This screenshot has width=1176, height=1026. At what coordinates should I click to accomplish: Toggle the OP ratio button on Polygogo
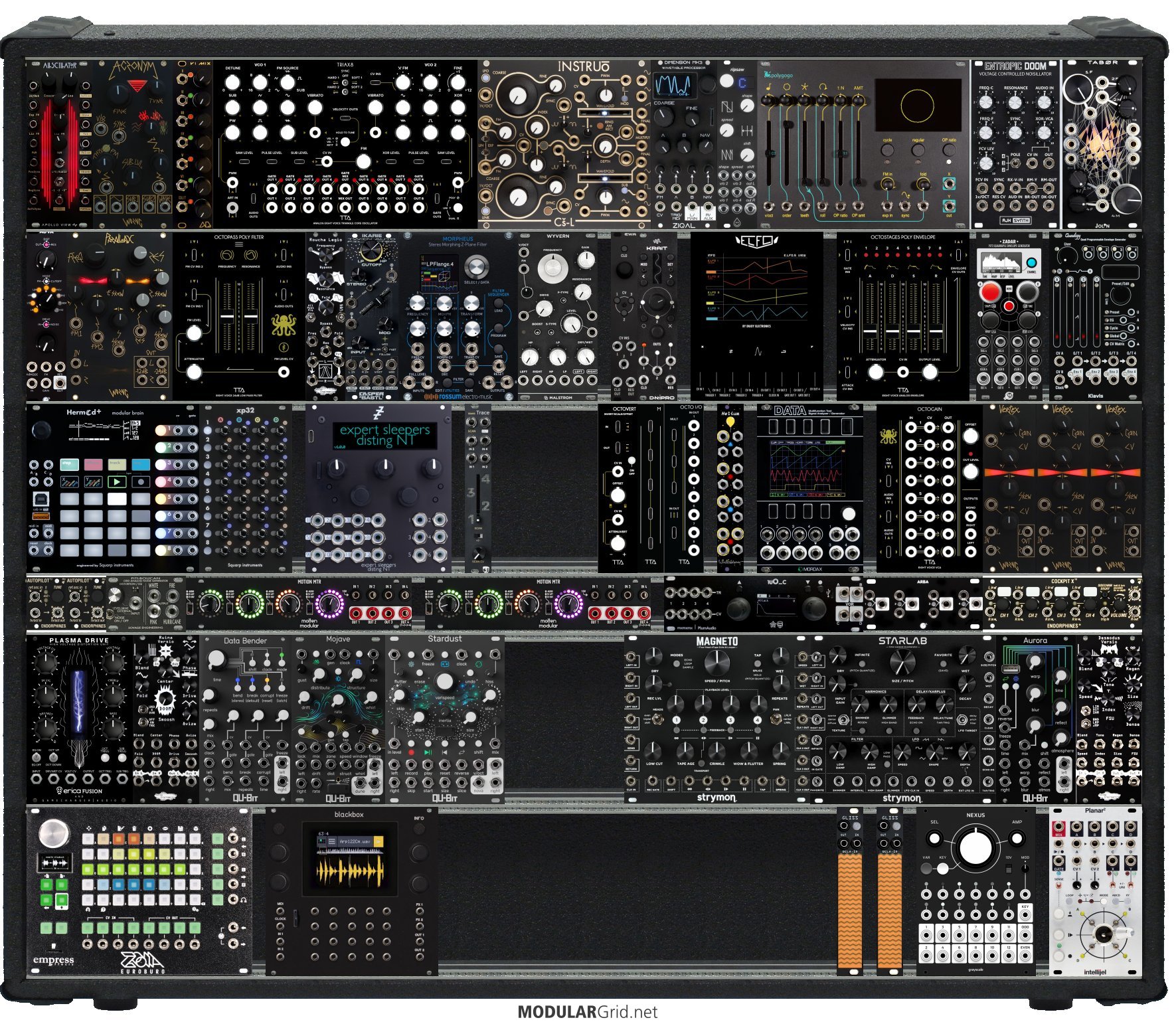tap(950, 150)
